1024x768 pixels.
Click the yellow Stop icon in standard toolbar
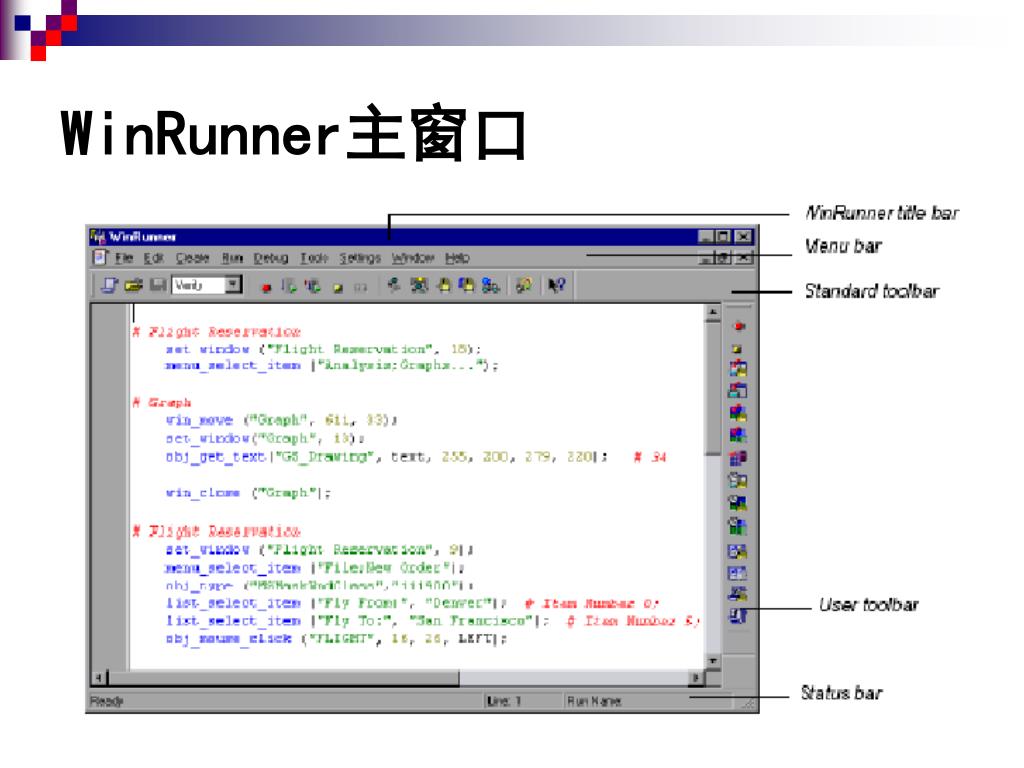pyautogui.click(x=338, y=288)
